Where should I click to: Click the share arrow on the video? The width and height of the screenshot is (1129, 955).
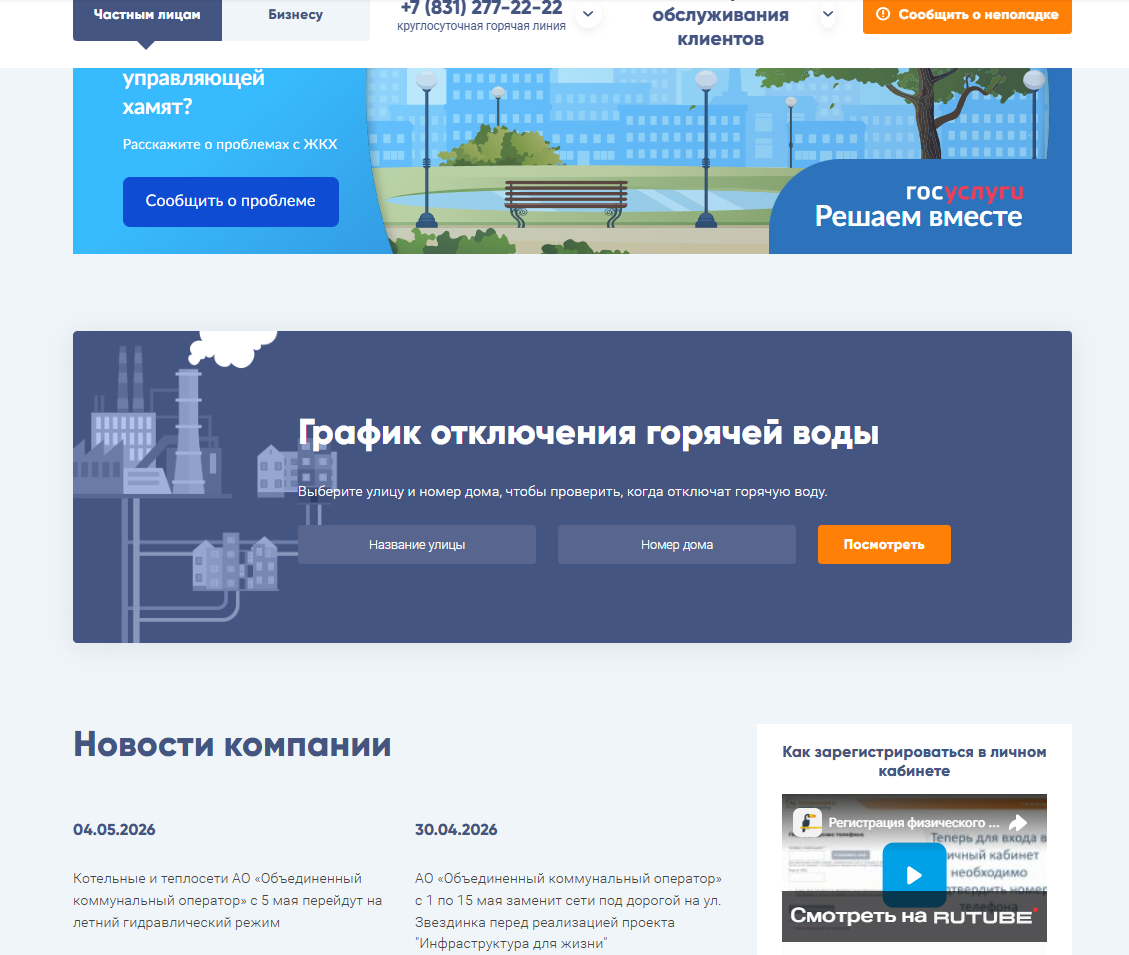[1017, 822]
